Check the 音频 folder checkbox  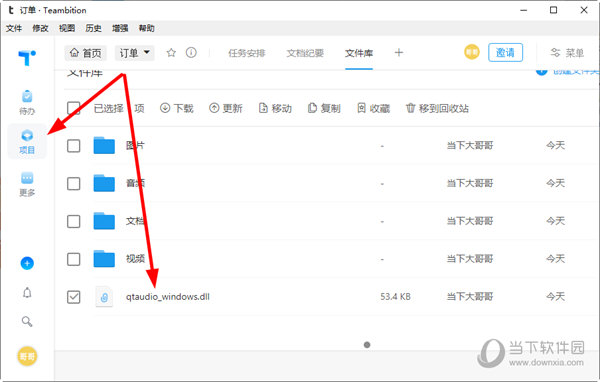coord(73,183)
